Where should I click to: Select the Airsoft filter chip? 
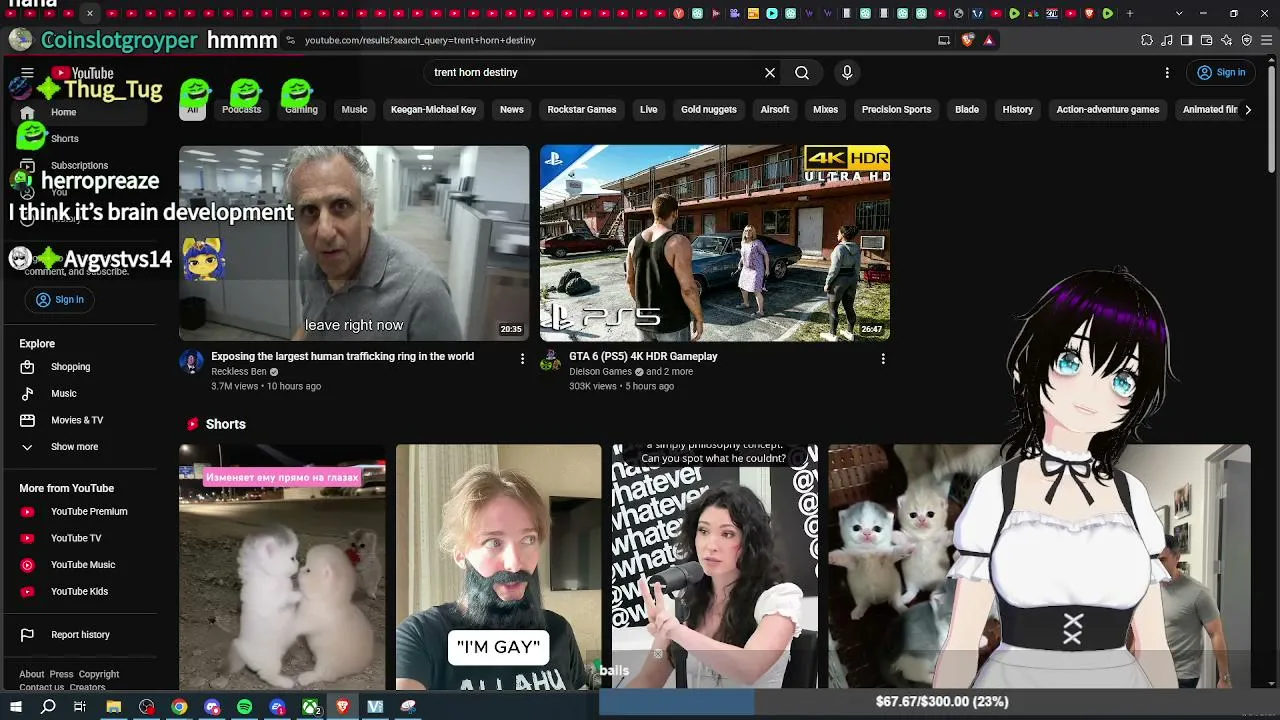tap(775, 109)
